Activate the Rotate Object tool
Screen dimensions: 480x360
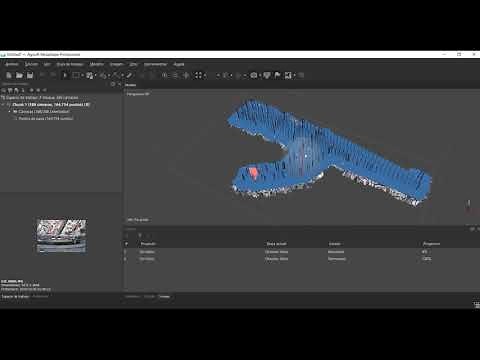[x=103, y=75]
